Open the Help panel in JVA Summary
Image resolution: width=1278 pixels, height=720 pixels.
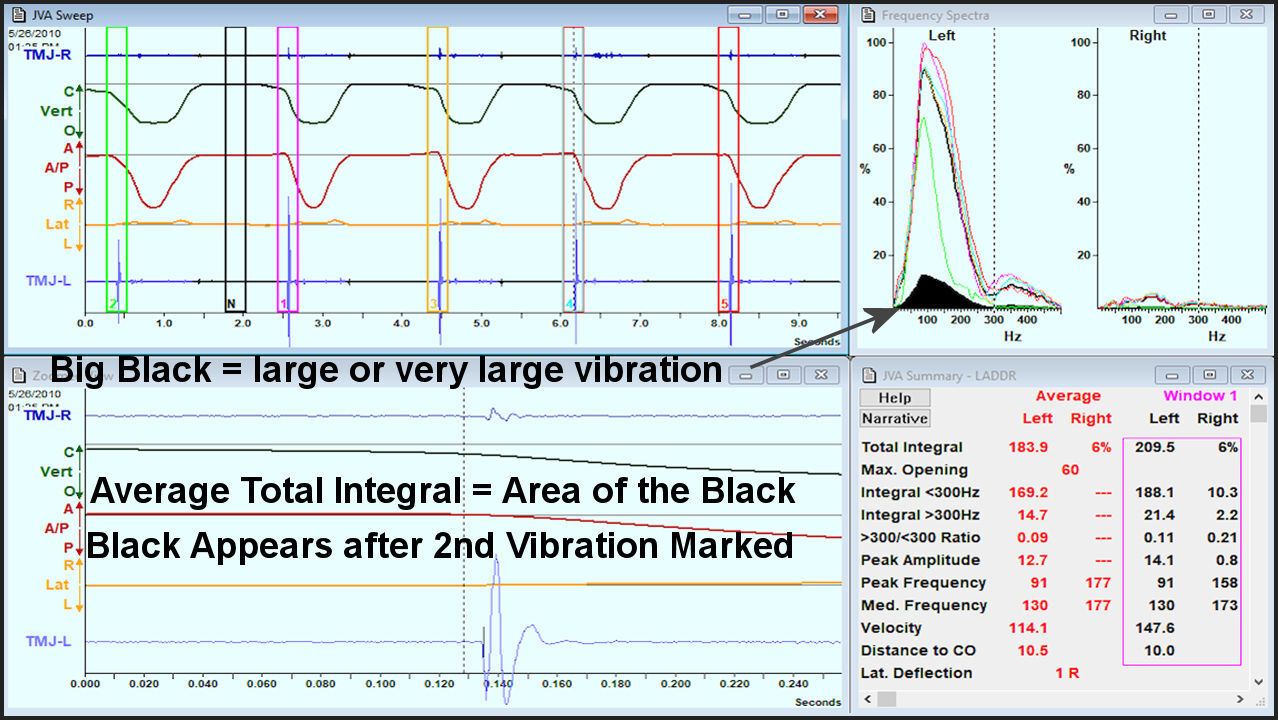[x=894, y=397]
